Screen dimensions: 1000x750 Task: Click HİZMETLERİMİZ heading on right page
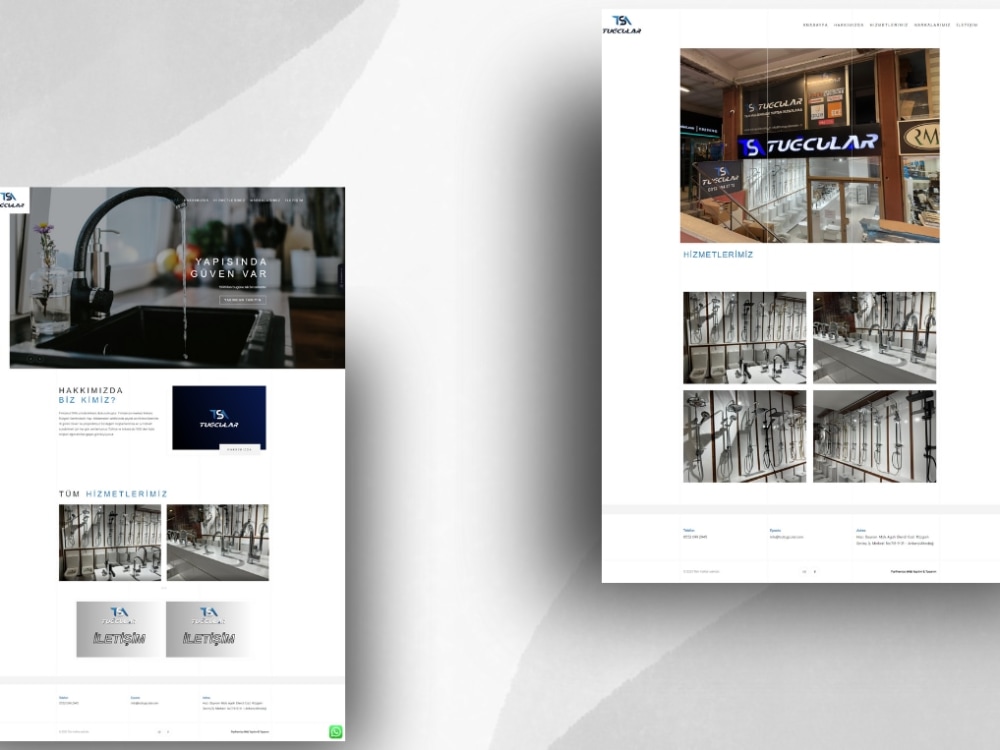click(718, 254)
